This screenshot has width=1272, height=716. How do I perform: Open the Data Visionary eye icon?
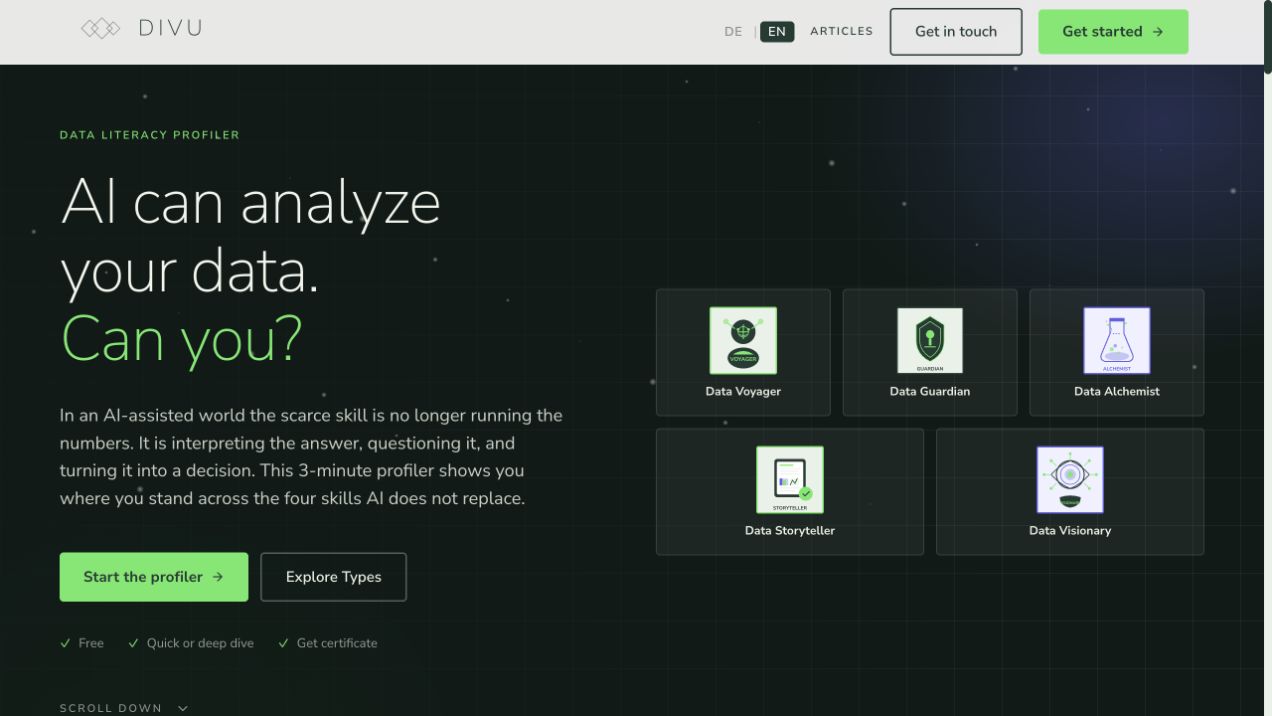(x=1070, y=480)
